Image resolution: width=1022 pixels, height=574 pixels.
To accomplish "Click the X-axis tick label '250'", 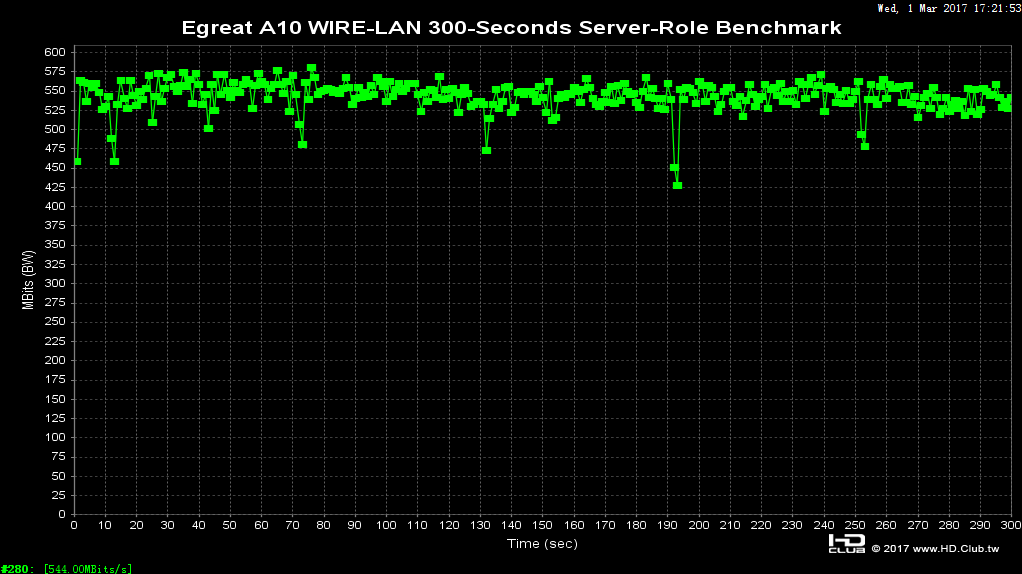I will pyautogui.click(x=854, y=525).
